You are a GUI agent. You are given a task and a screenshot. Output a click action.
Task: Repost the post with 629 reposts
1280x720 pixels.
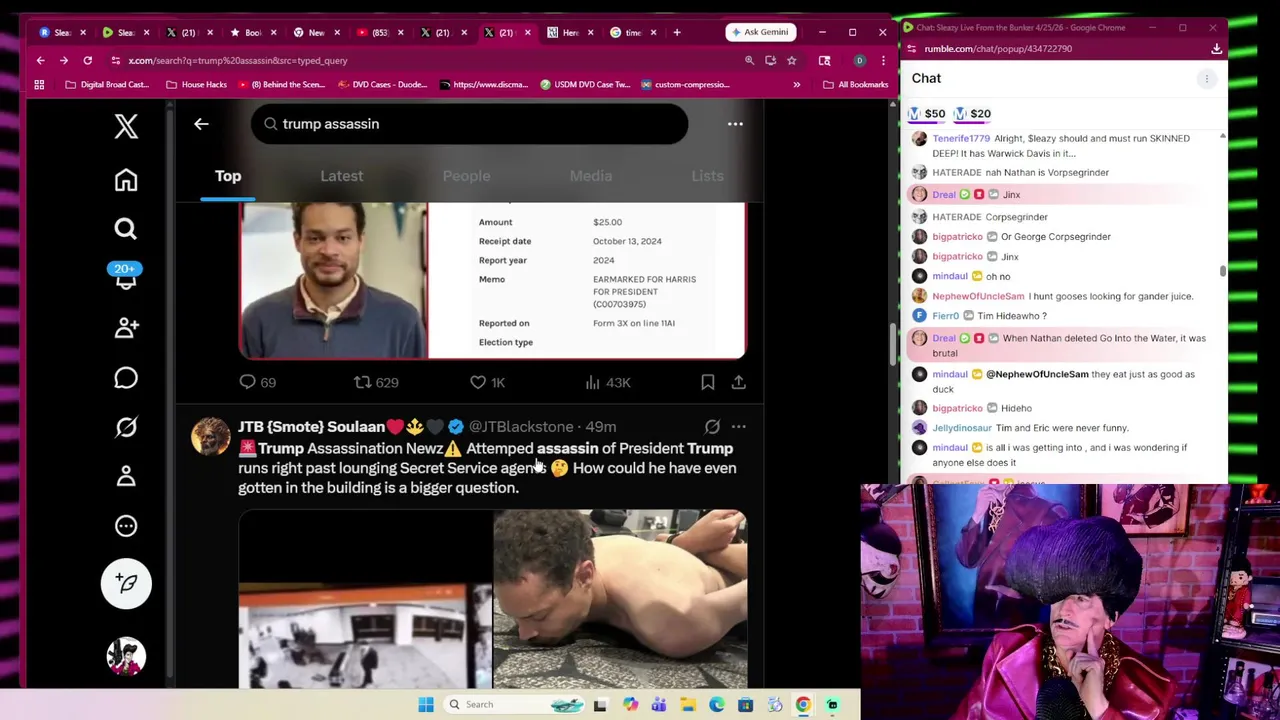coord(376,382)
